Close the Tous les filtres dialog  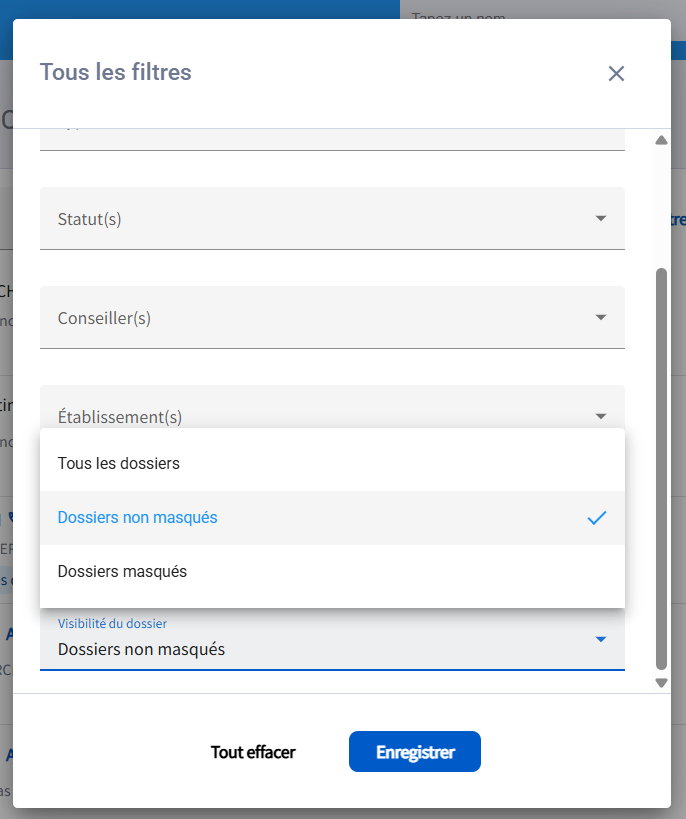616,73
